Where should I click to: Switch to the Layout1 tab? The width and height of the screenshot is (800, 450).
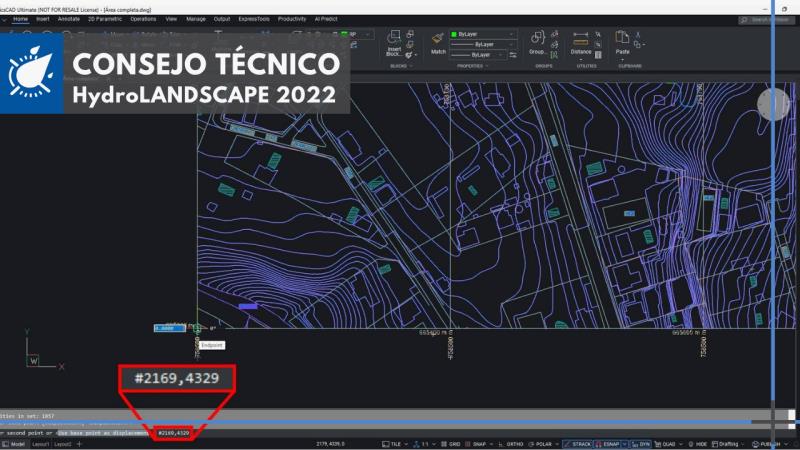pyautogui.click(x=41, y=444)
